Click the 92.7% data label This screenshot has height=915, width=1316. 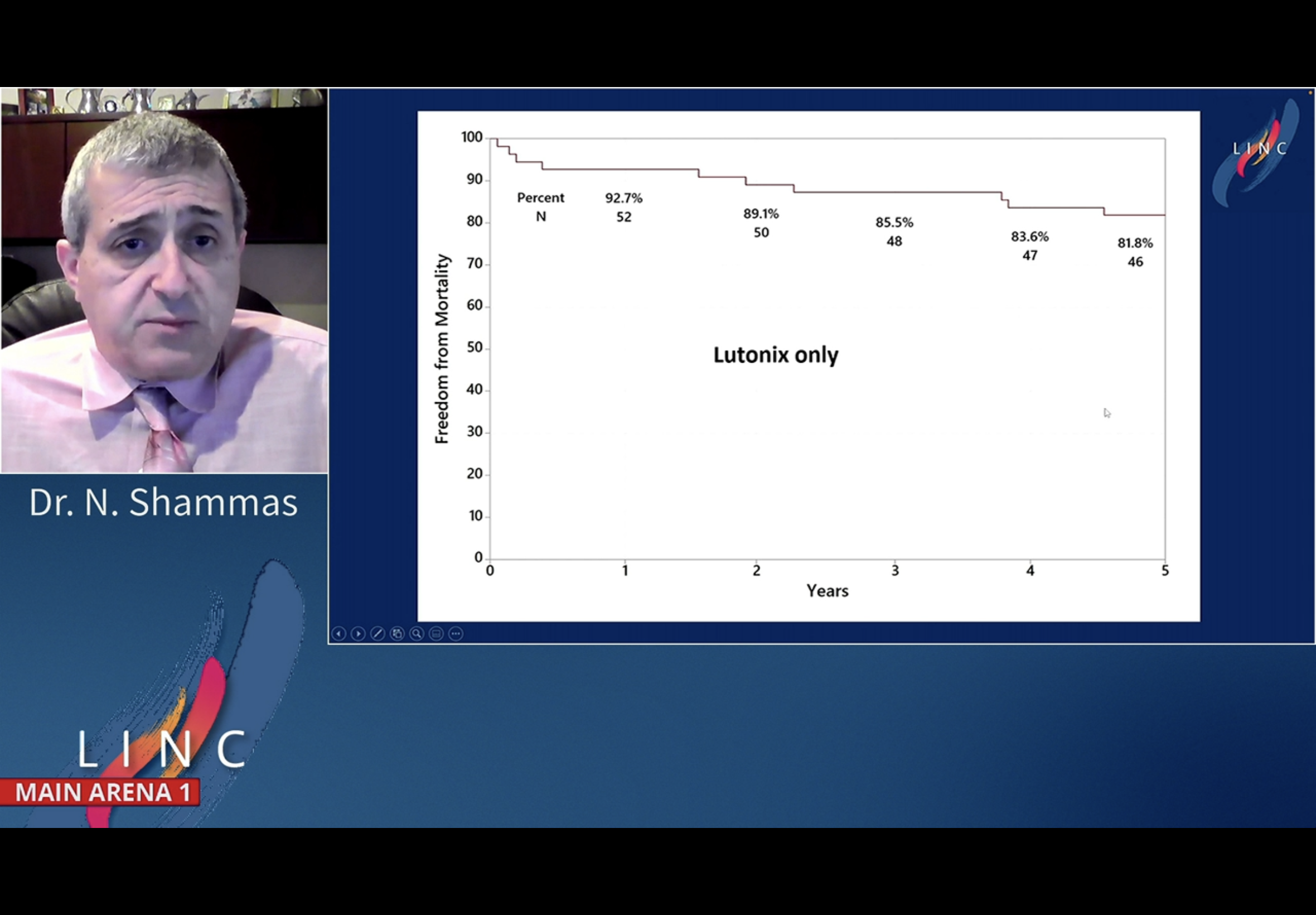point(623,199)
